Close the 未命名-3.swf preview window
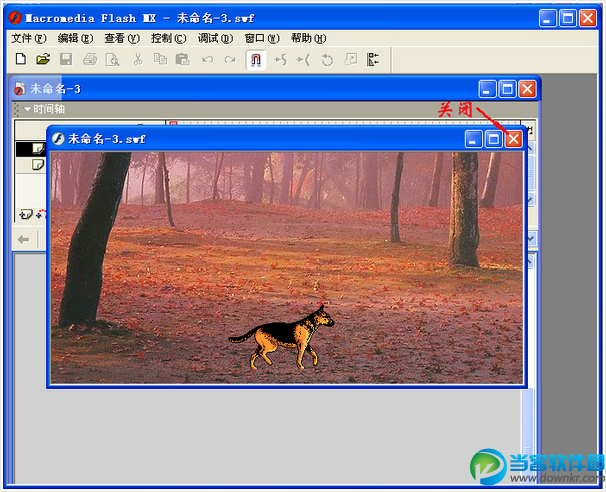 [x=514, y=139]
